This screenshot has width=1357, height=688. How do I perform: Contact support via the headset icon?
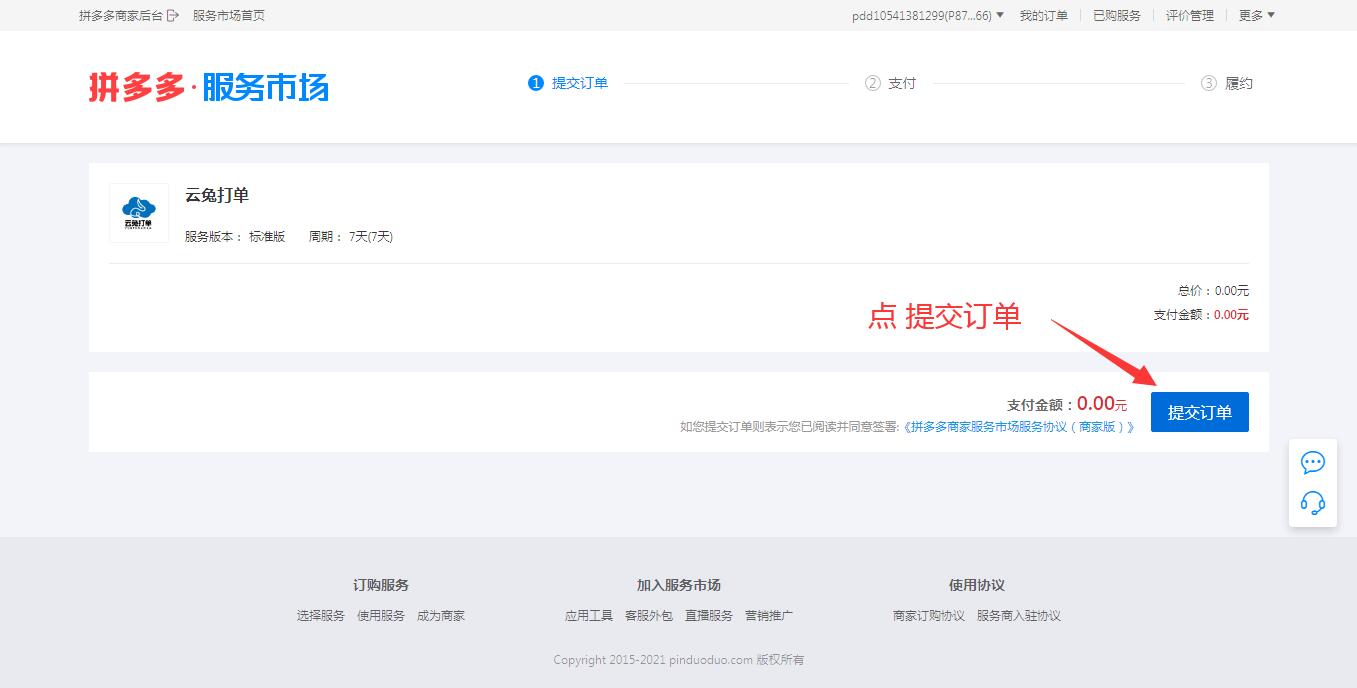pyautogui.click(x=1313, y=502)
